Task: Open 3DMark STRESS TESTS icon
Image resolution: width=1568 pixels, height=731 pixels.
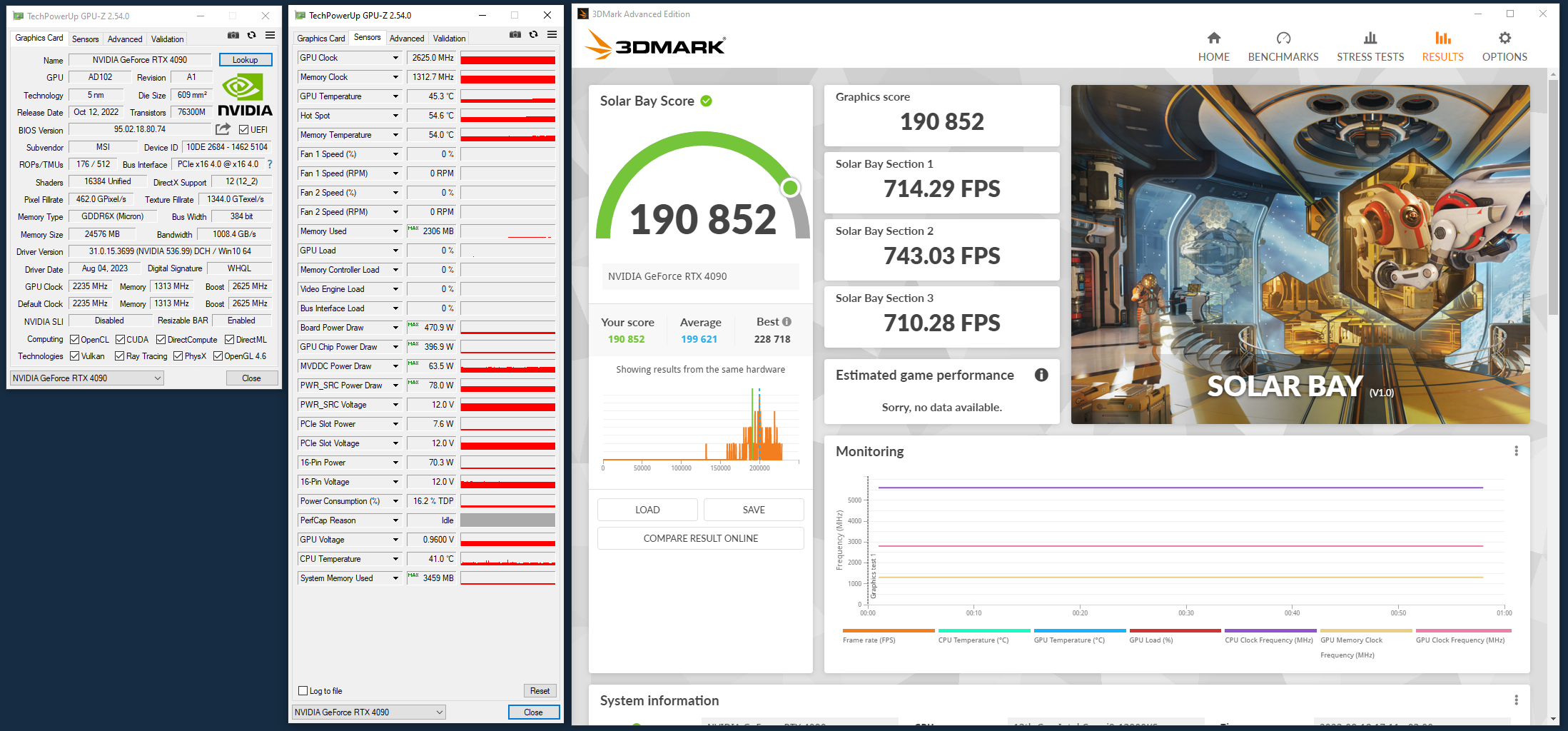Action: click(x=1370, y=39)
